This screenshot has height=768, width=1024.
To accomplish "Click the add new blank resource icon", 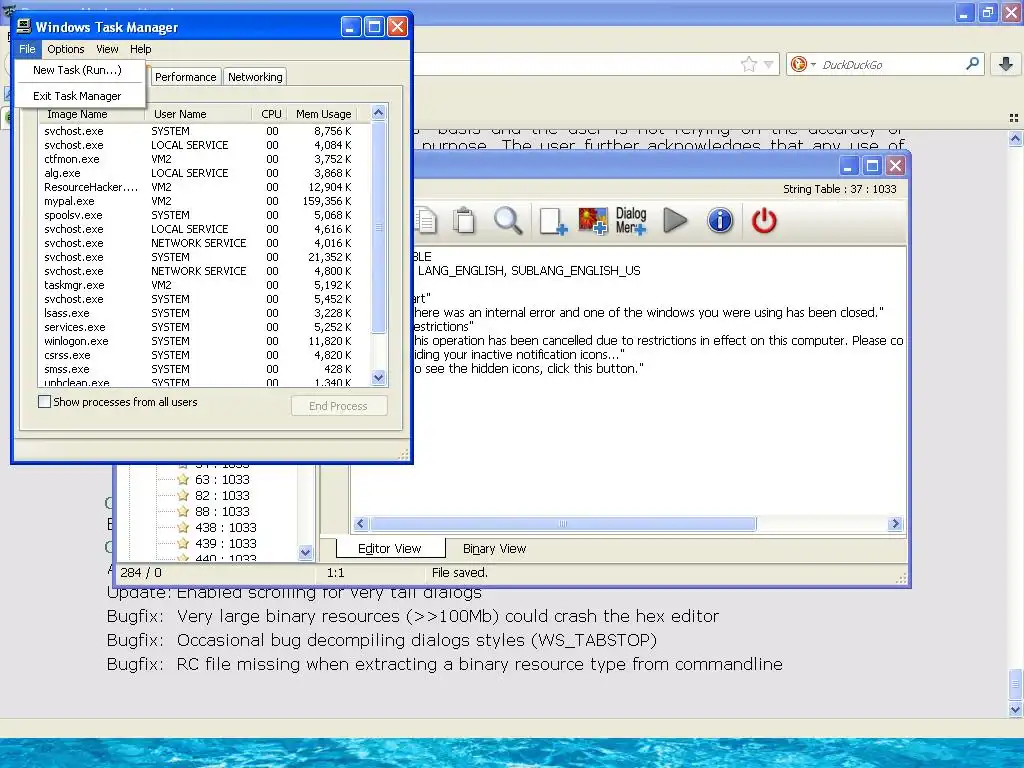I will (x=552, y=221).
